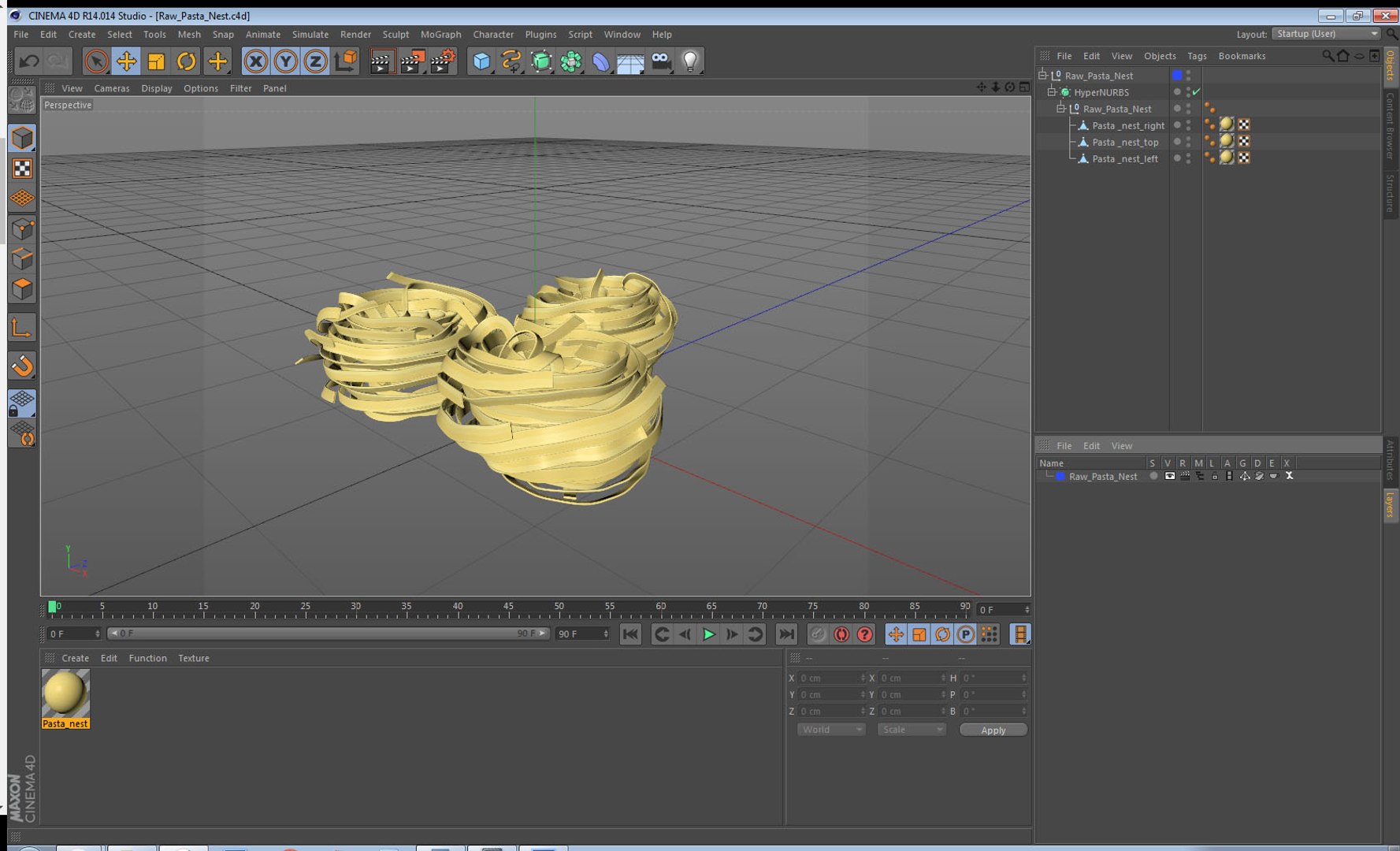This screenshot has width=1400, height=851.
Task: Add a floor environment object
Action: click(x=630, y=61)
